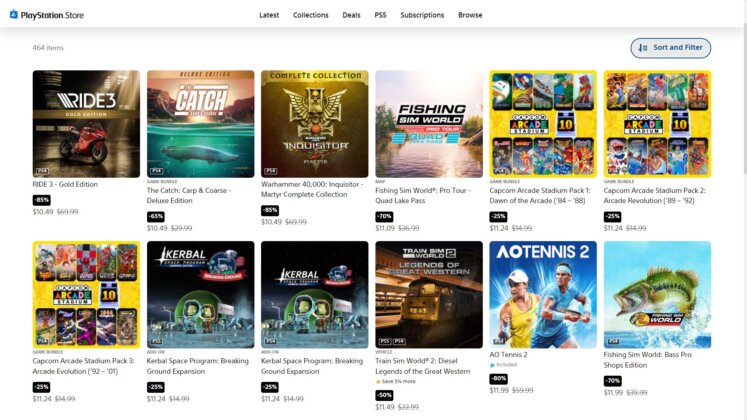
Task: Click the PS5 tag on Train Sim World 2 cover
Action: pos(385,342)
